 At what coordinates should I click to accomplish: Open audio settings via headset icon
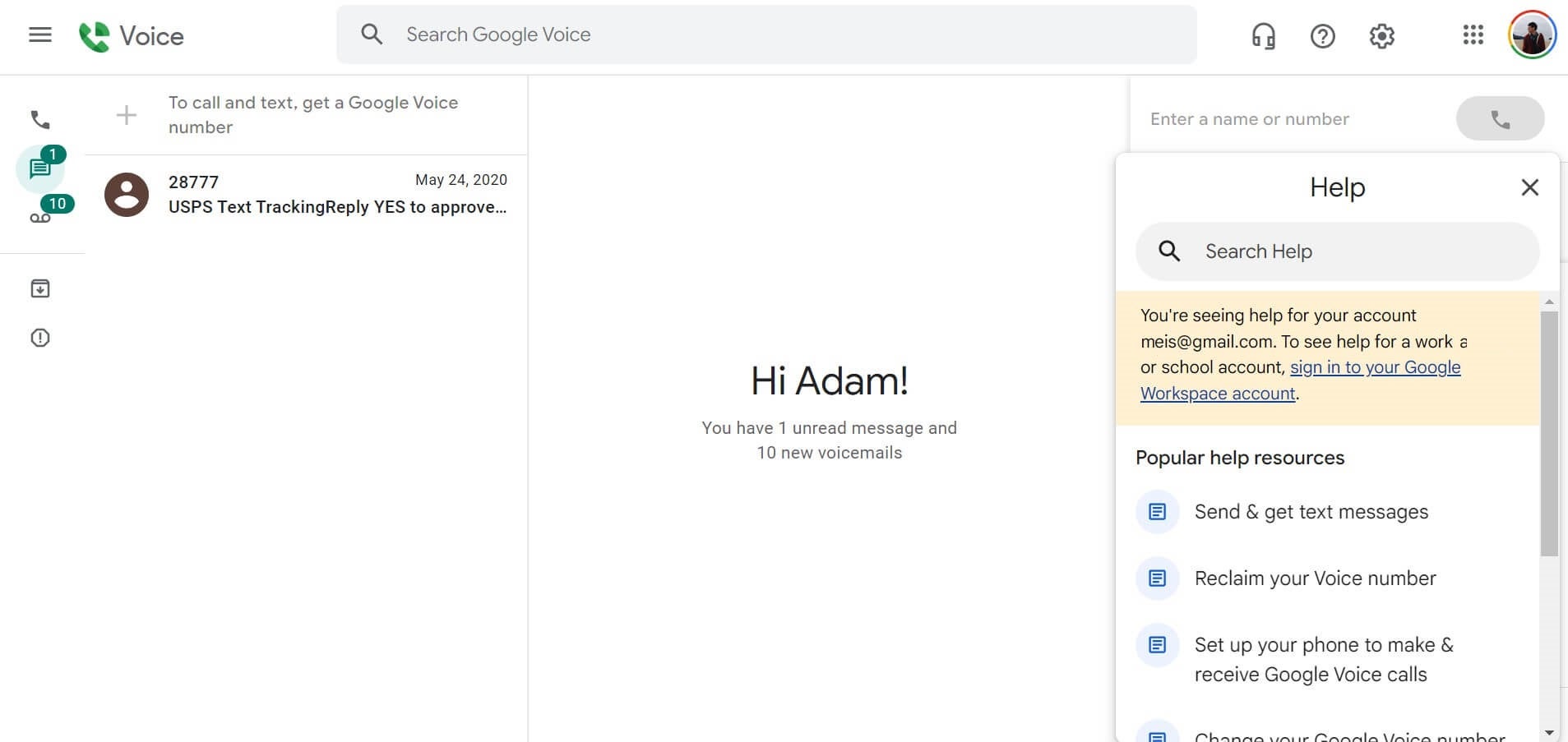coord(1264,35)
